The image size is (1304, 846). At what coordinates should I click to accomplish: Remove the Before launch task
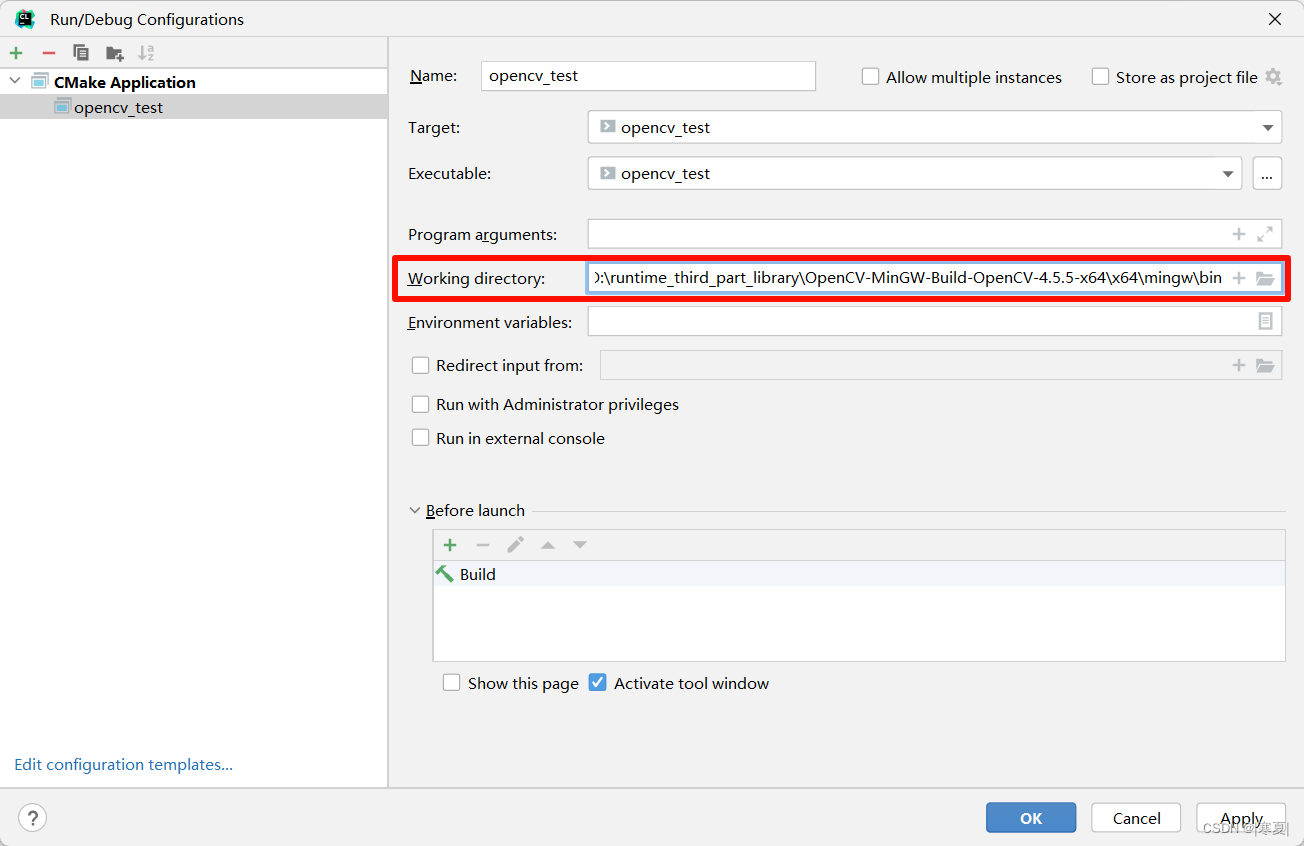pos(483,545)
